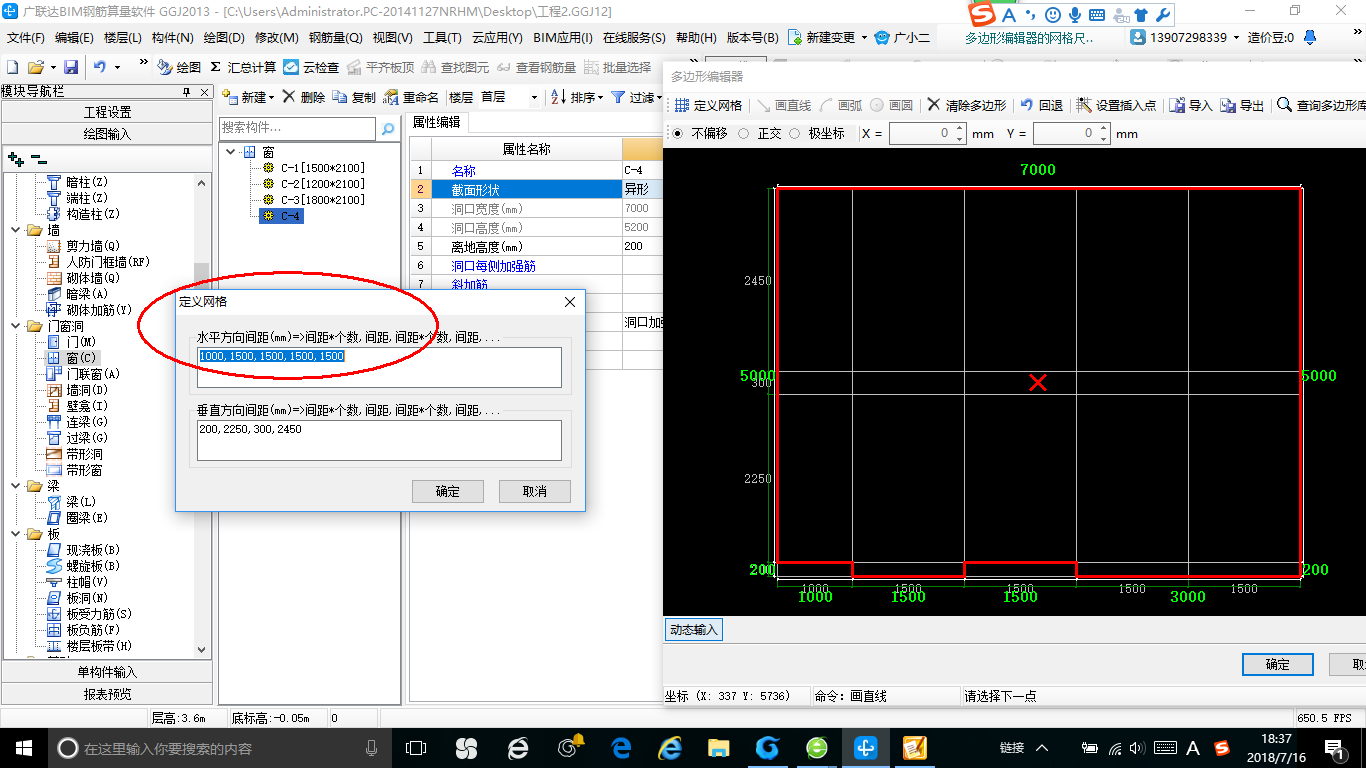Select 剪力墙(Q) in navigation tree

click(92, 246)
